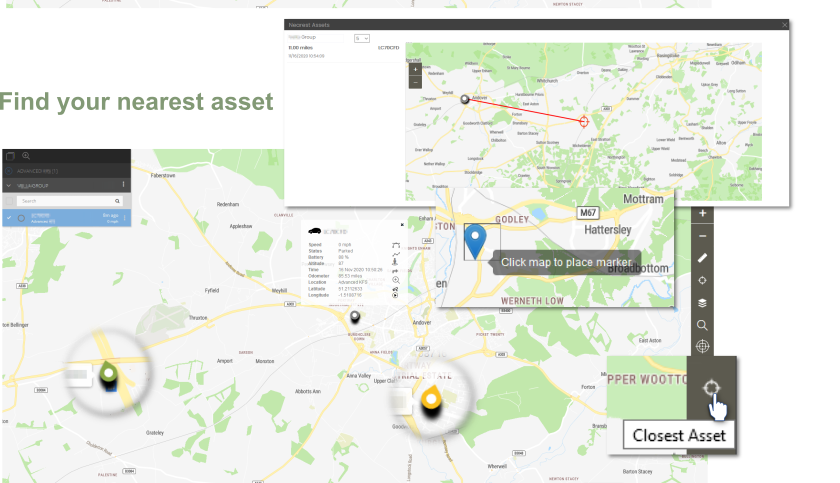Select the yellow asset marker in magnified circle
840x483 pixels.
click(431, 399)
